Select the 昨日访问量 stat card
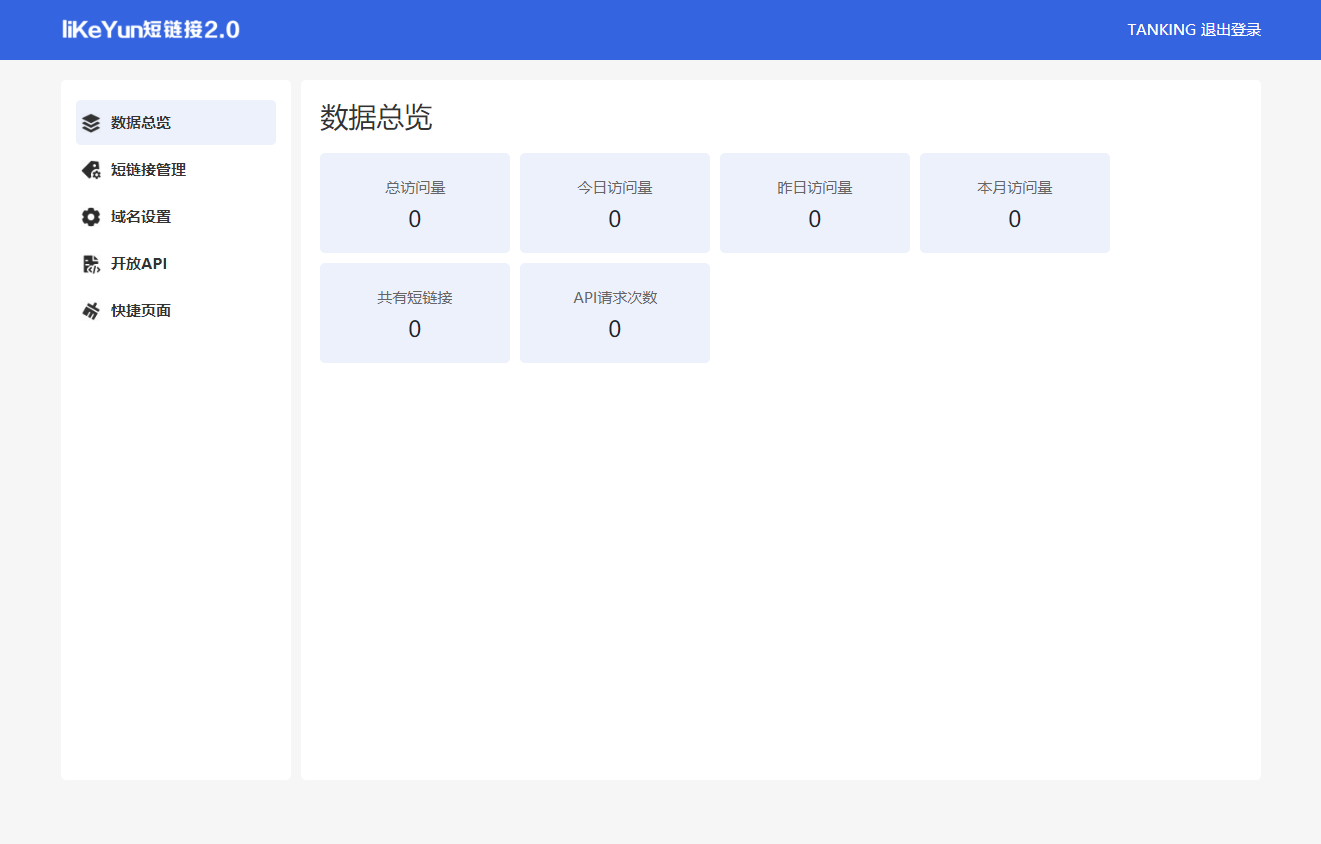 815,203
